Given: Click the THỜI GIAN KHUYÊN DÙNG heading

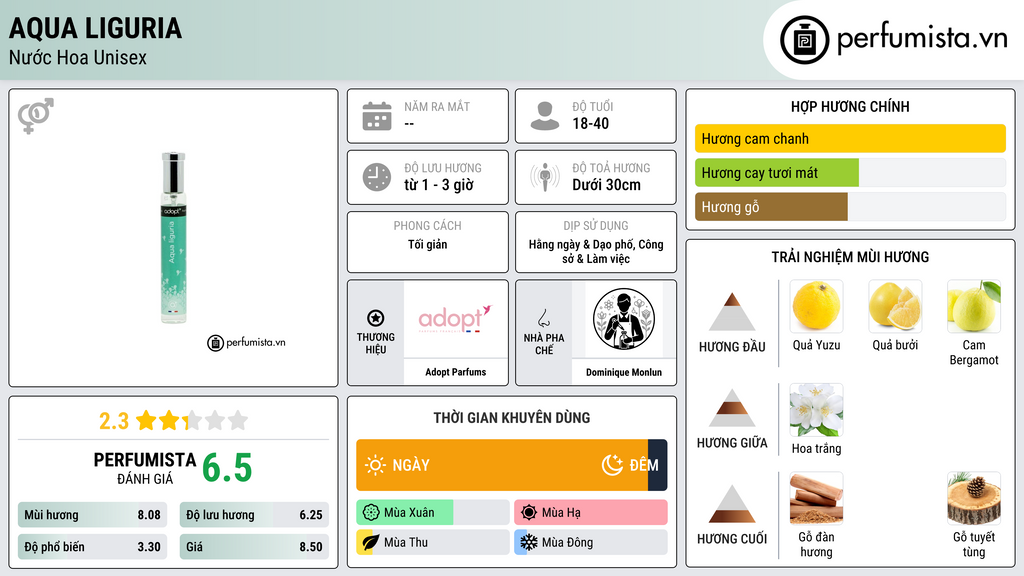Looking at the screenshot, I should coord(512,418).
